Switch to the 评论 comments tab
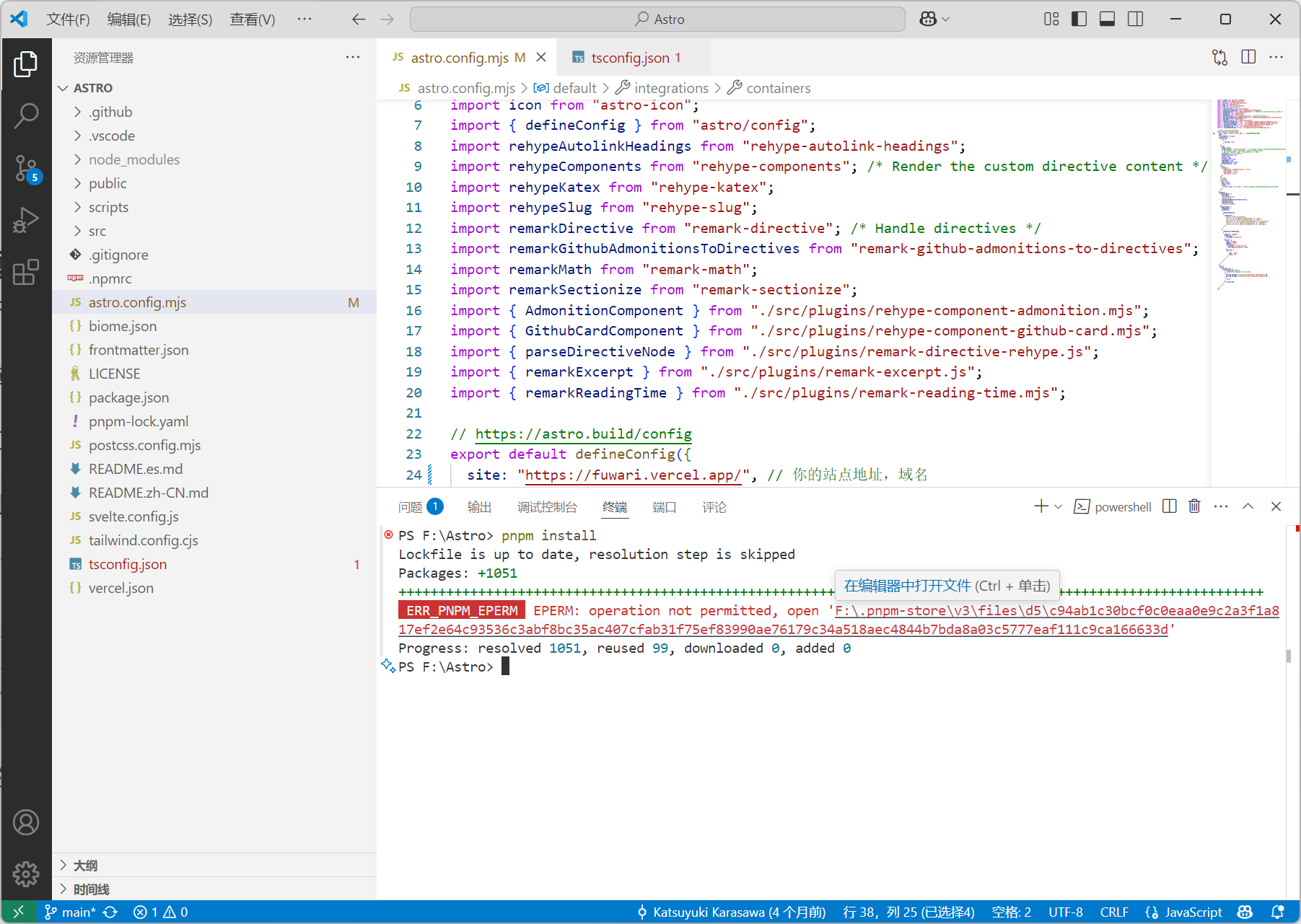The image size is (1301, 924). pyautogui.click(x=714, y=507)
